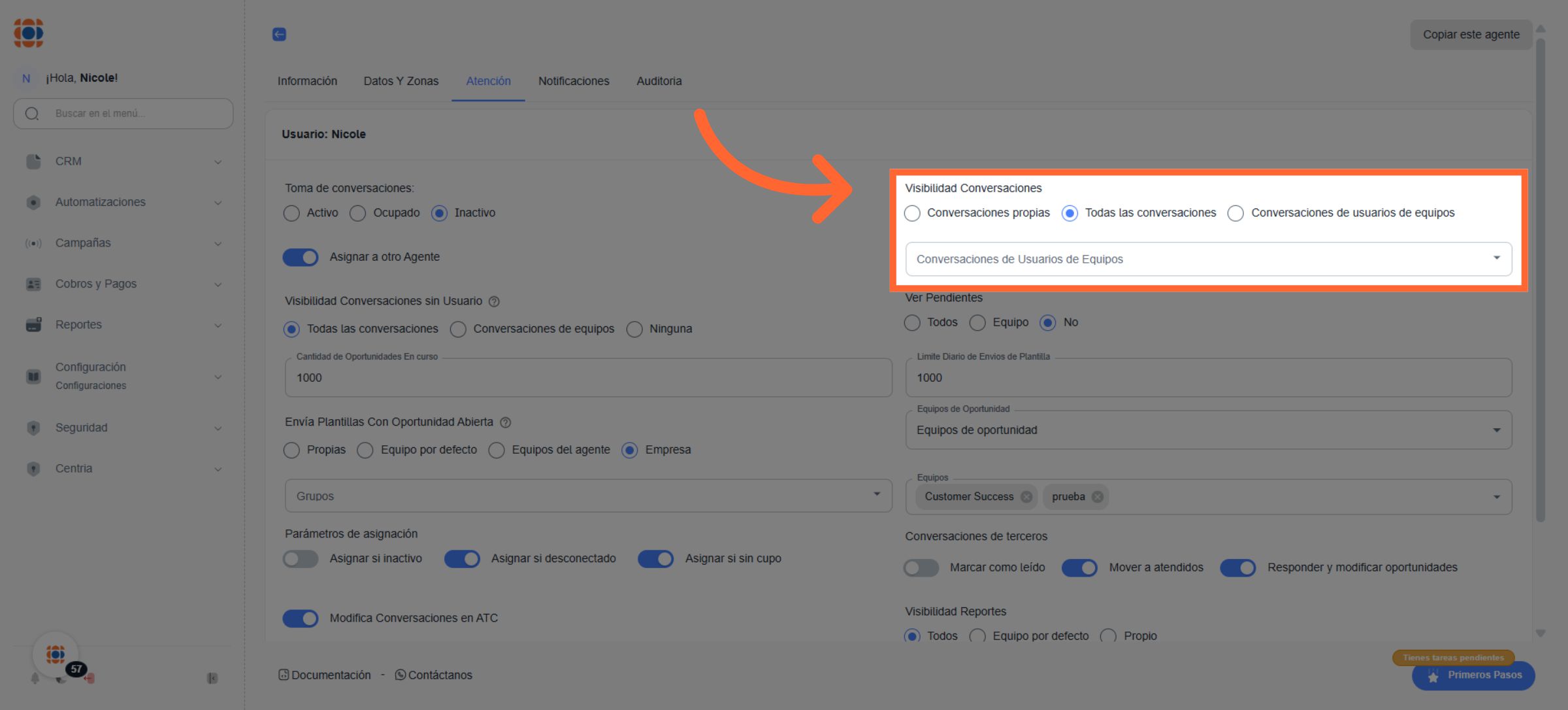Open the Datos Y Zonas tab

pyautogui.click(x=400, y=81)
